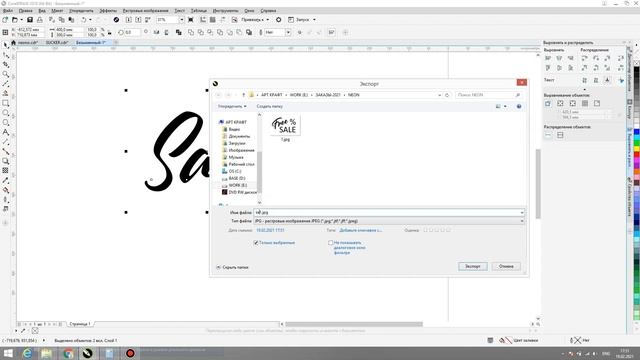Collapse folders with 'Скрыть папки'

click(x=232, y=267)
